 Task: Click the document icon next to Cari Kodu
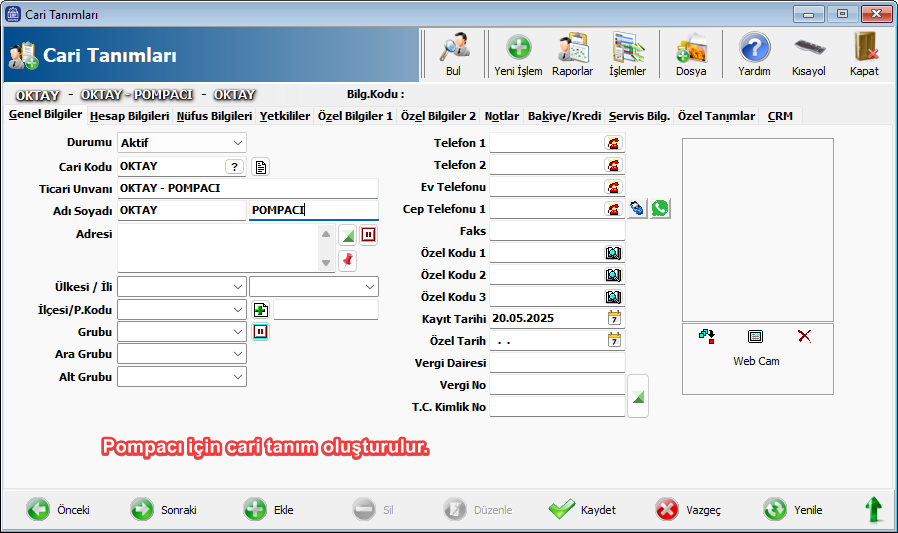click(261, 167)
